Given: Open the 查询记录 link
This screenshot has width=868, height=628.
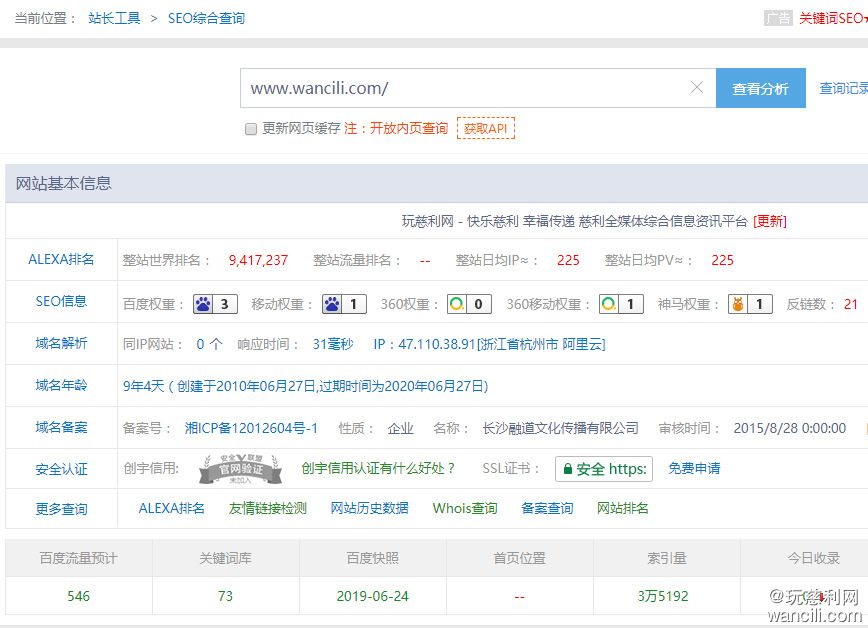Looking at the screenshot, I should click(x=844, y=88).
